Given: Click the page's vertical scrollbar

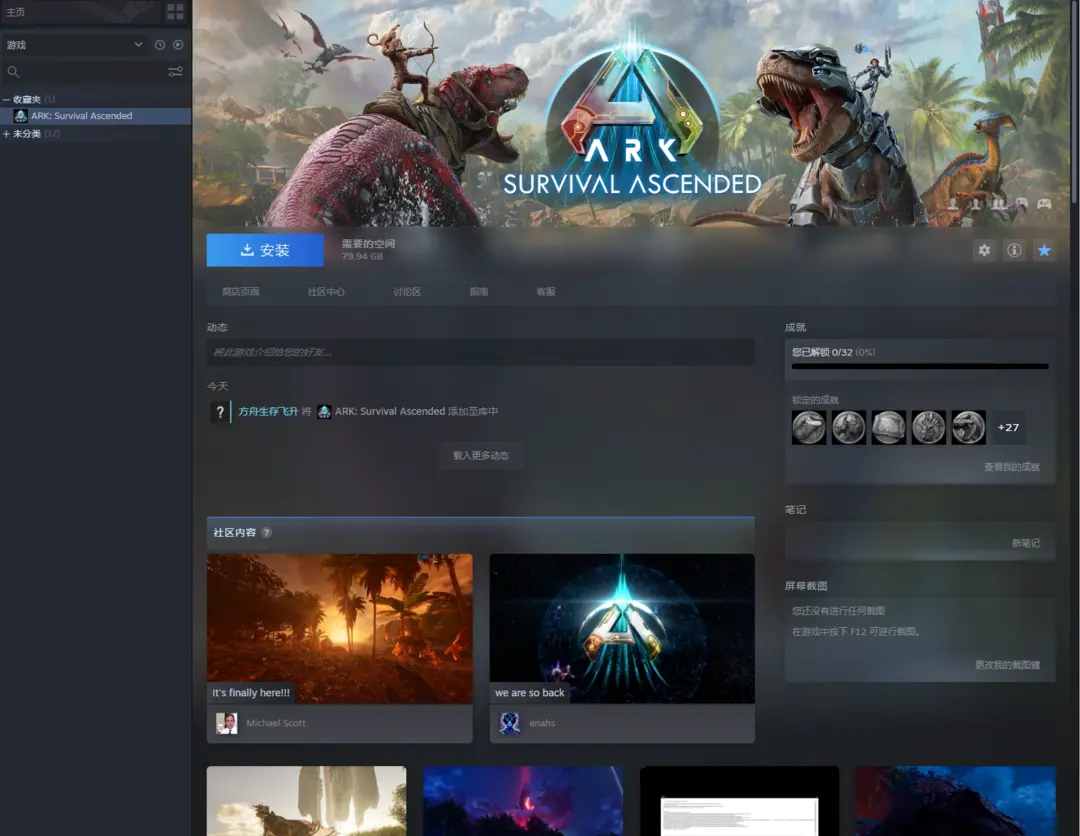Looking at the screenshot, I should tap(1074, 103).
